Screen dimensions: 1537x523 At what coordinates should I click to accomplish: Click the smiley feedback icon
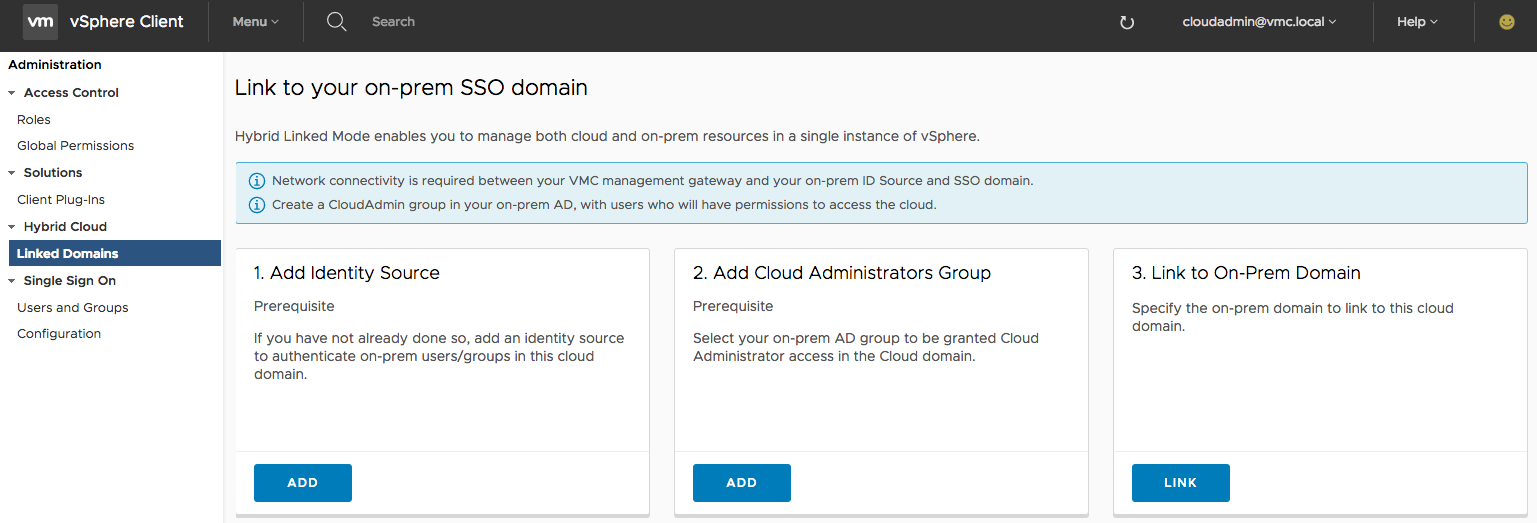tap(1507, 21)
